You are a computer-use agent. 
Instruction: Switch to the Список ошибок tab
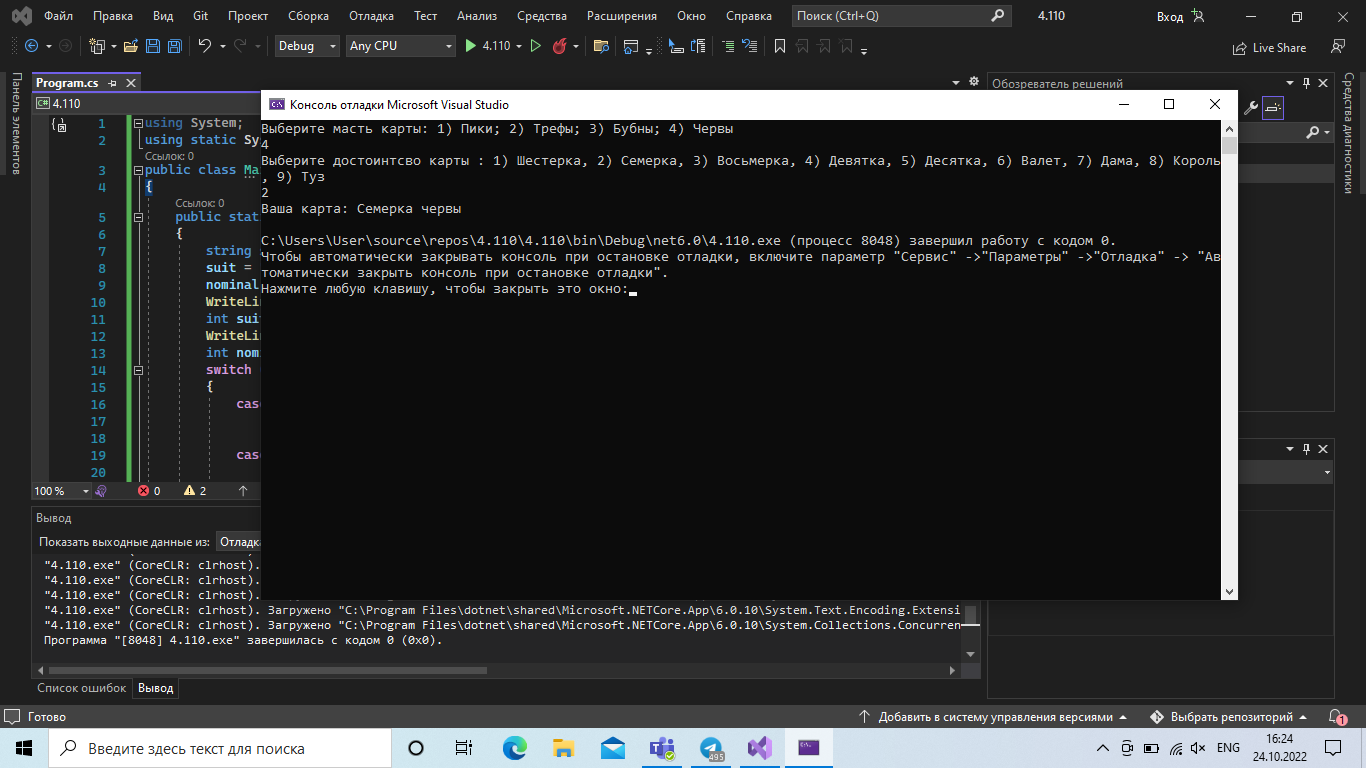click(80, 688)
